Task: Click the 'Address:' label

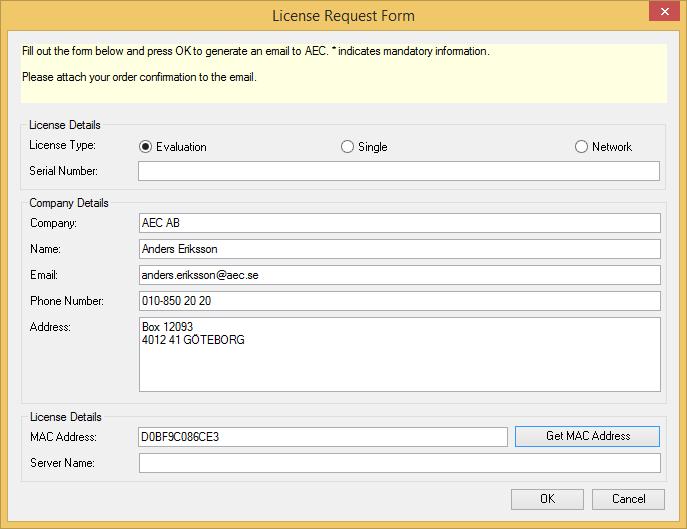Action: click(x=50, y=327)
